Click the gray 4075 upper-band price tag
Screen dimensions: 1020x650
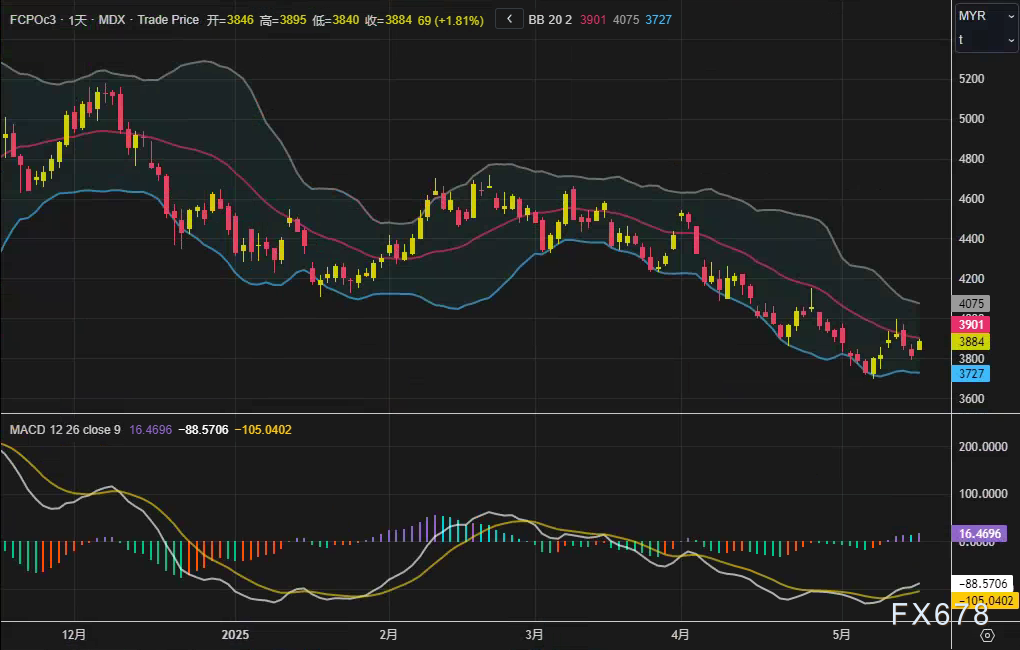972,304
